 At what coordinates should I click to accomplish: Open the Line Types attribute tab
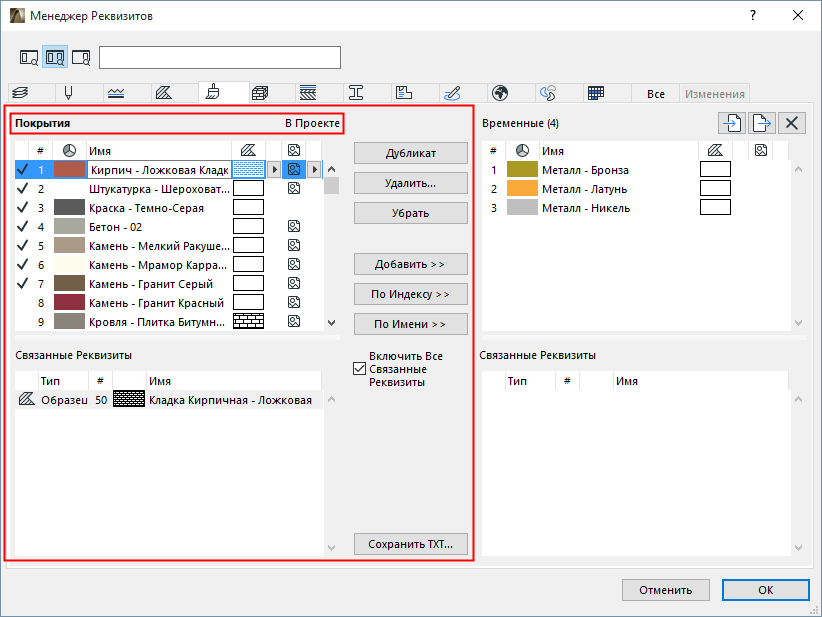pyautogui.click(x=116, y=93)
